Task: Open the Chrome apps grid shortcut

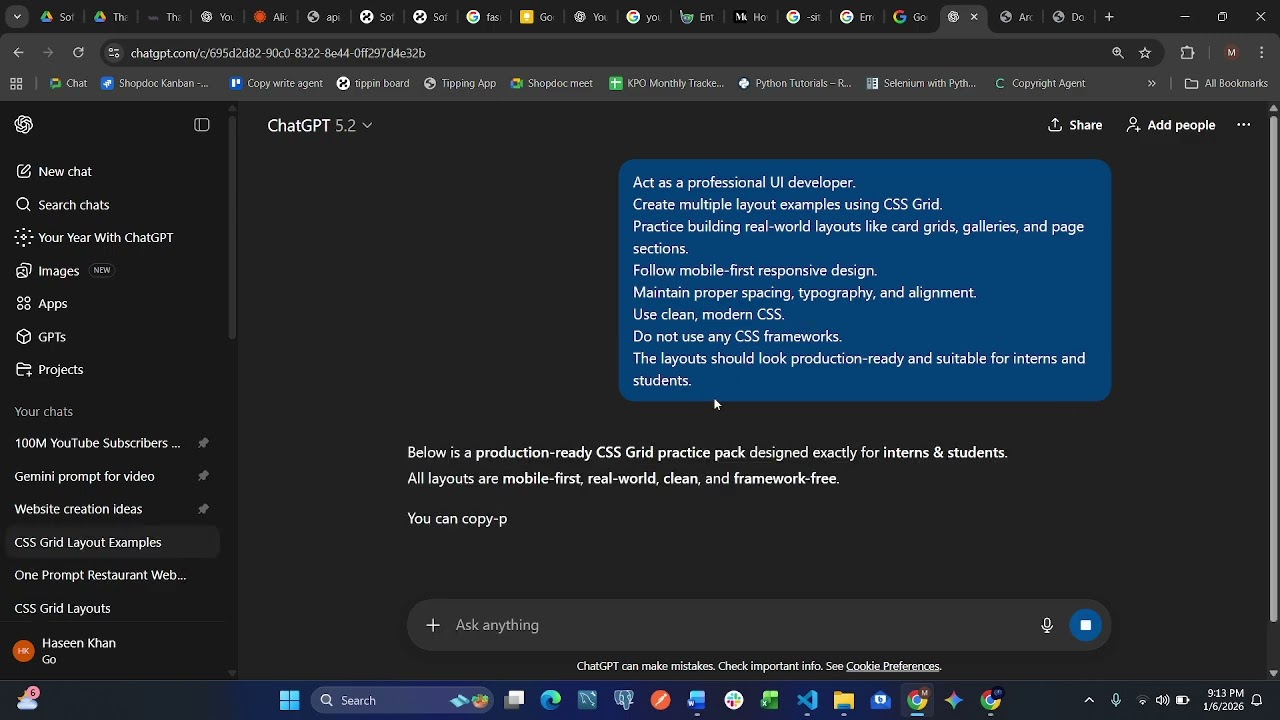Action: (16, 84)
